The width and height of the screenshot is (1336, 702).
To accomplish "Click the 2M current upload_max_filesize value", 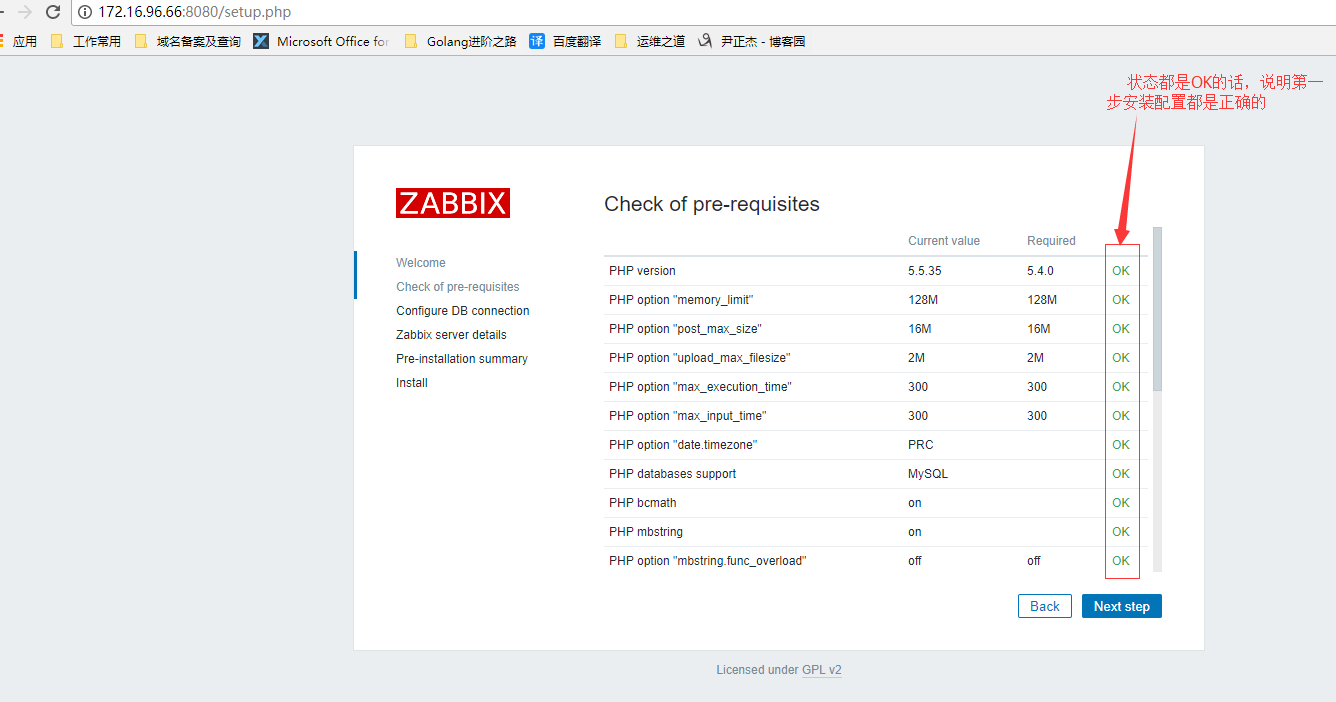I will (916, 358).
